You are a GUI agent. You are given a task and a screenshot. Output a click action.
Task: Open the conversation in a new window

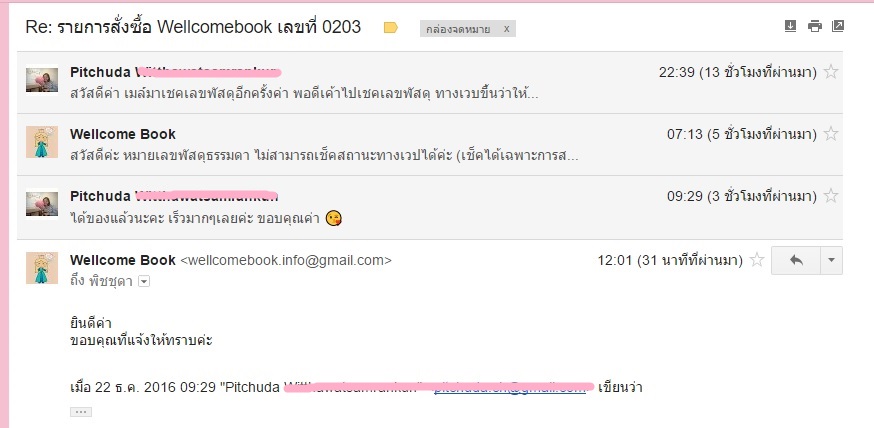[838, 26]
